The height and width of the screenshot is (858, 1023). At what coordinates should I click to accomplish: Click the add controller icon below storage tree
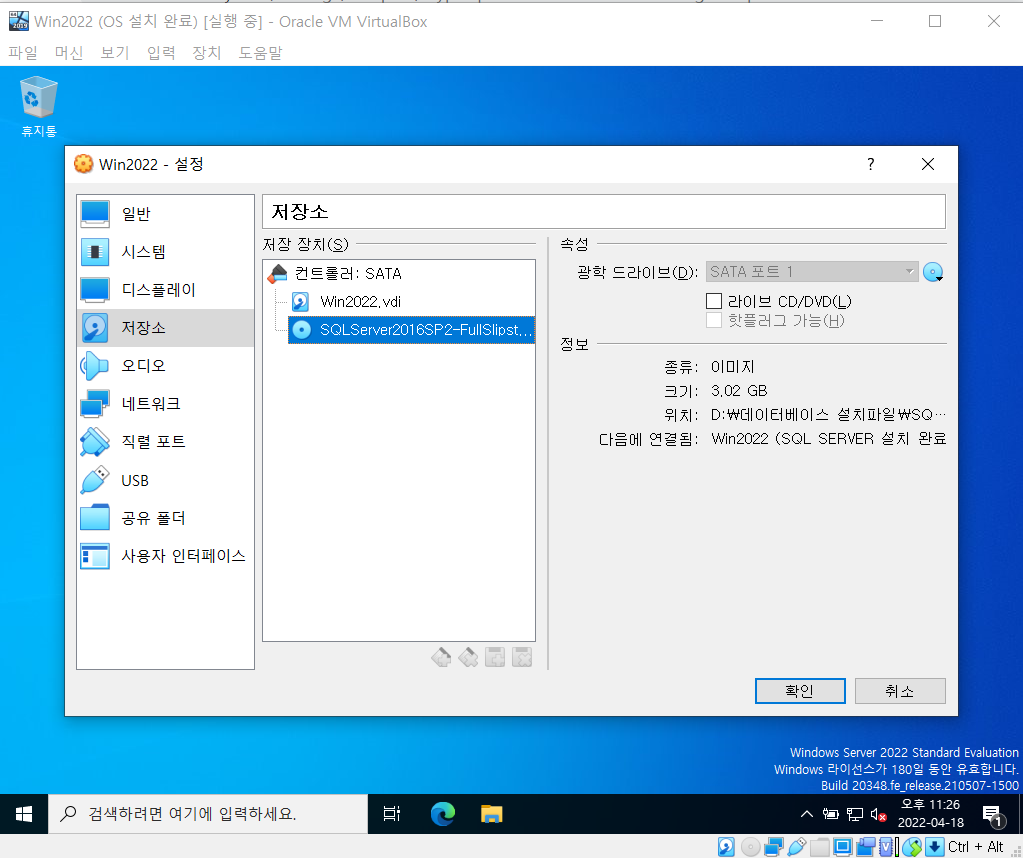tap(441, 657)
